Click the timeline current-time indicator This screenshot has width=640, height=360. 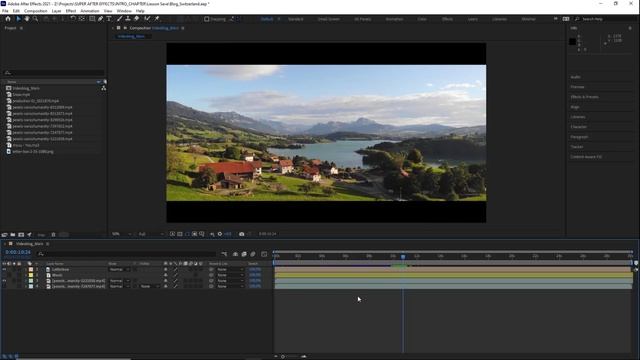coord(403,256)
